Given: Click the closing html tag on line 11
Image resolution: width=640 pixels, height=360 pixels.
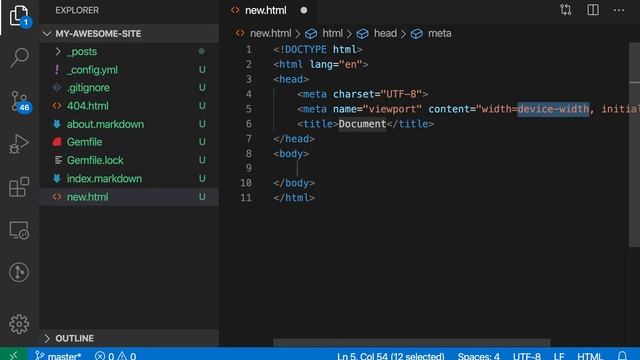Looking at the screenshot, I should pos(294,198).
